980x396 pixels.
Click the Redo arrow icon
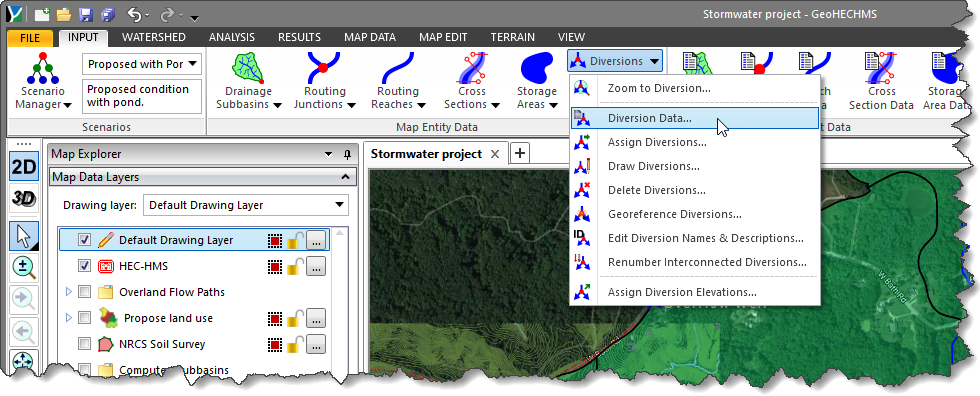point(168,14)
